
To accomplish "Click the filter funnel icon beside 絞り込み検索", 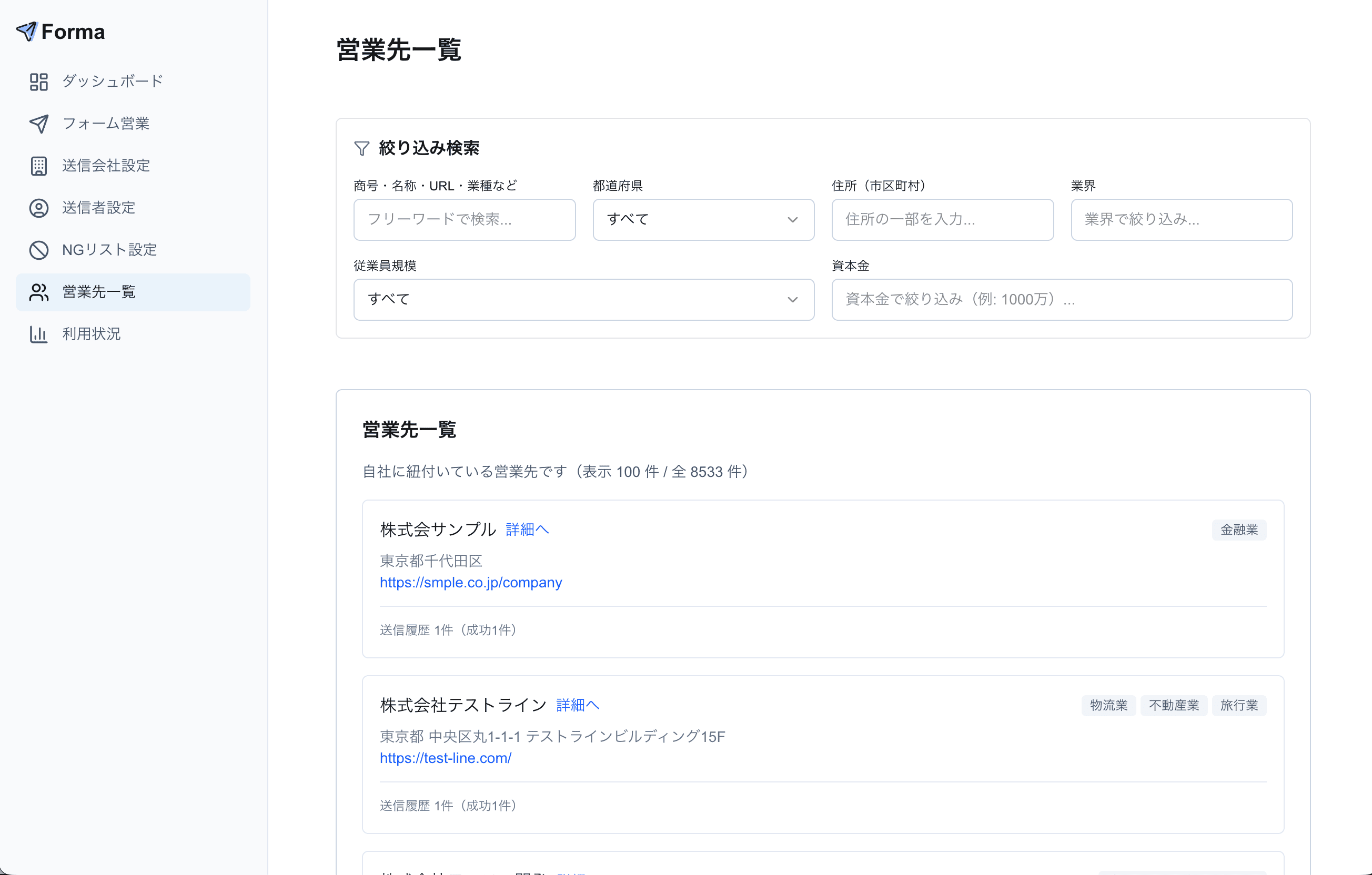I will [x=361, y=148].
